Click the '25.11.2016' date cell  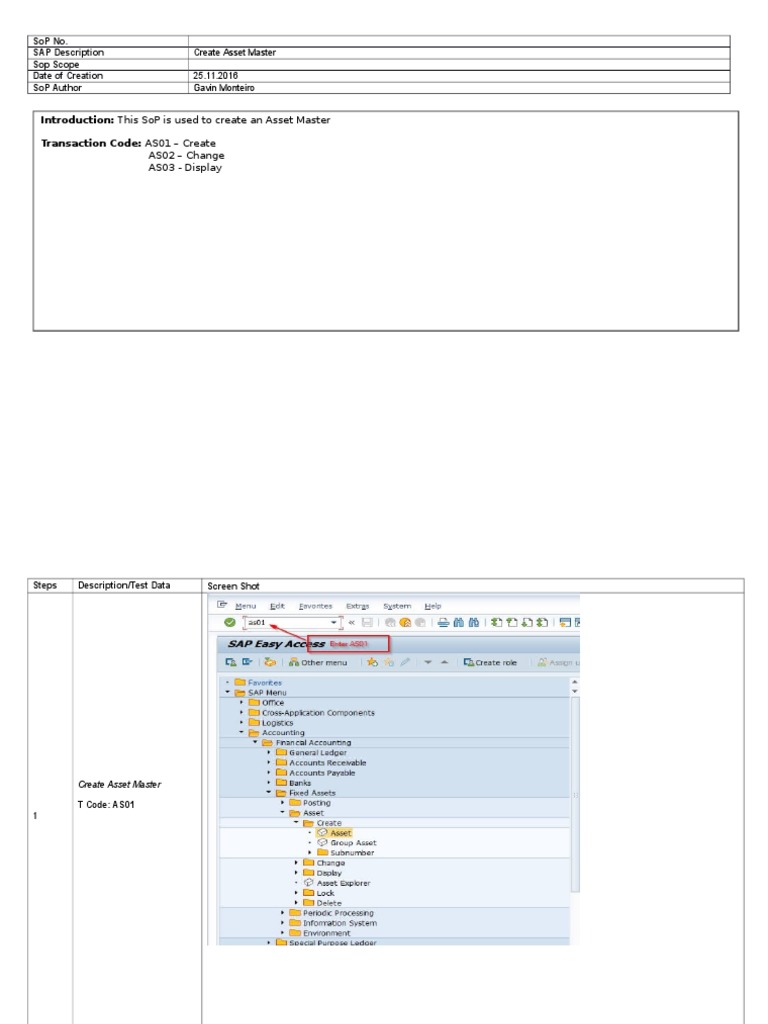click(459, 76)
